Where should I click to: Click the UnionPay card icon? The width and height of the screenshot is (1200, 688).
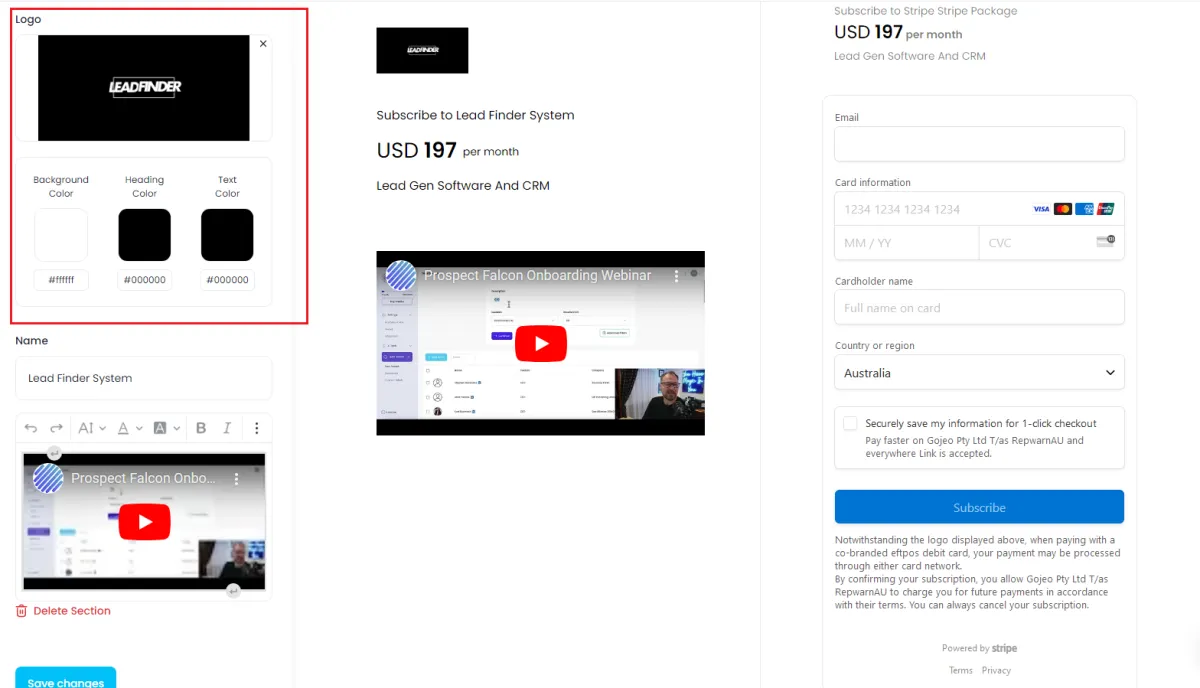(1105, 209)
